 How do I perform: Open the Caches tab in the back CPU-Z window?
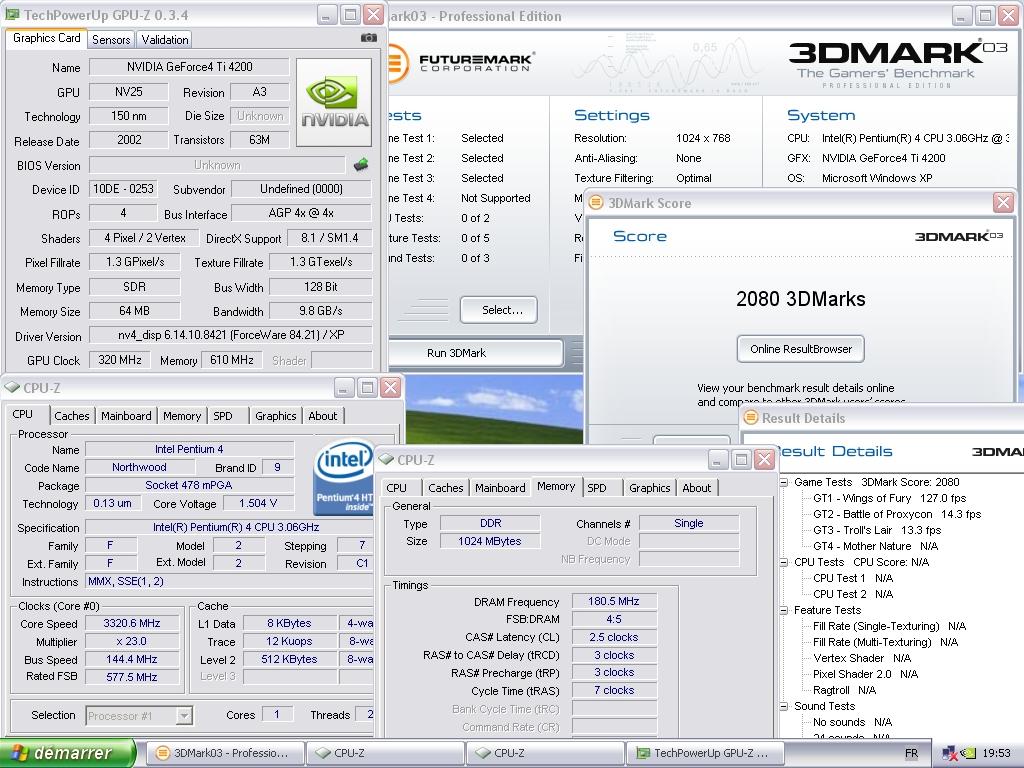pos(72,415)
